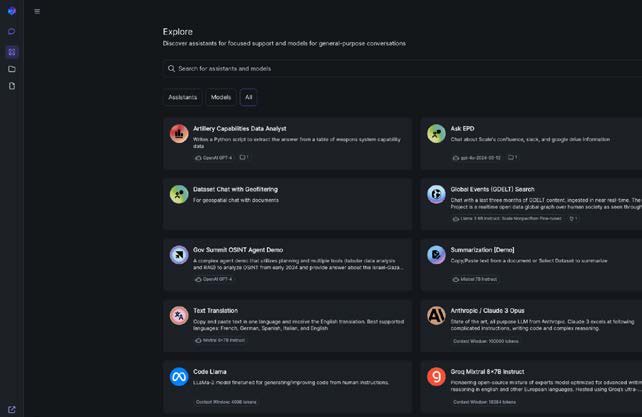
Task: Click the external link icon at bottom-left
Action: pos(12,409)
